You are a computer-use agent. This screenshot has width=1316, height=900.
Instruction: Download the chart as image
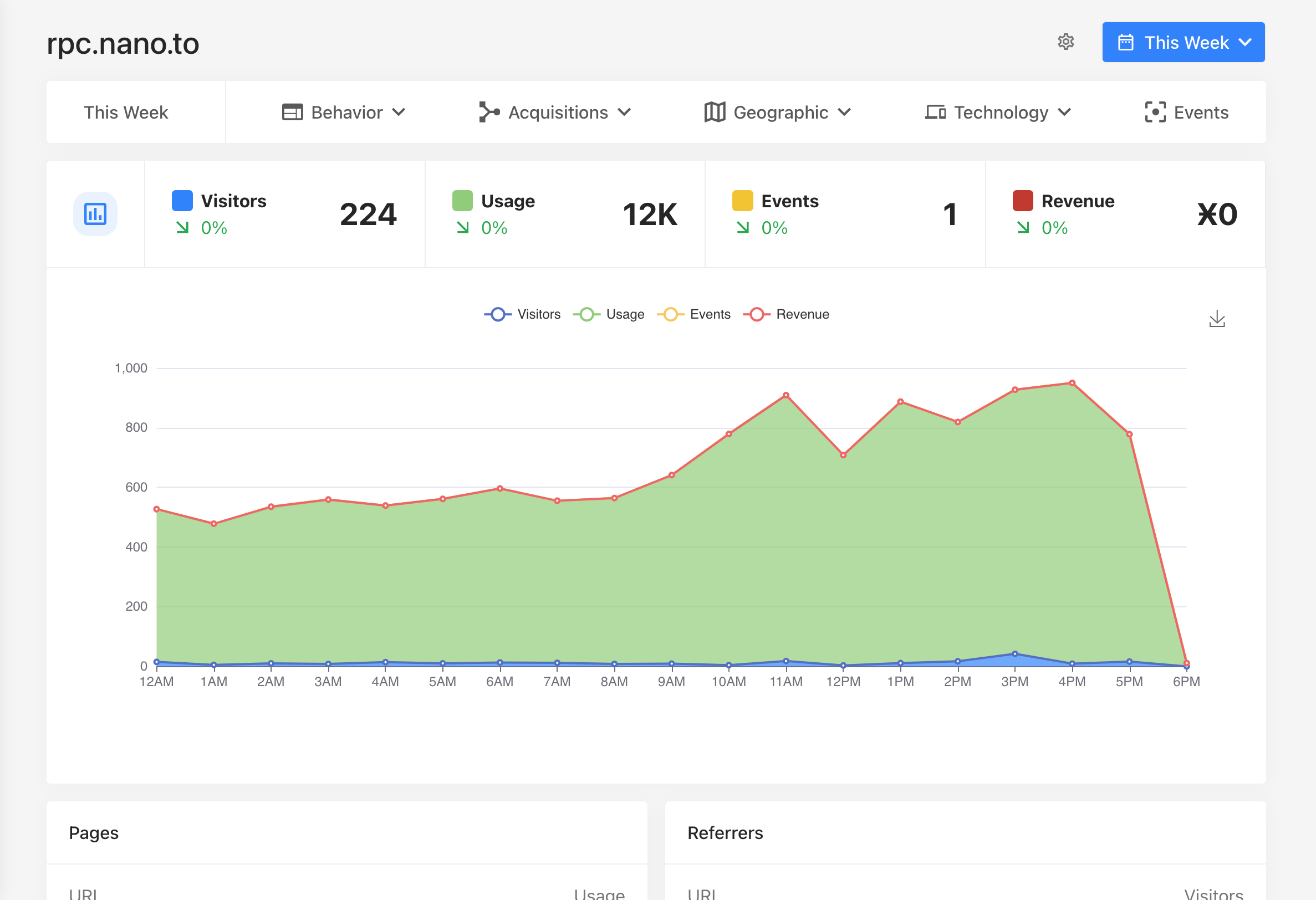[x=1216, y=319]
